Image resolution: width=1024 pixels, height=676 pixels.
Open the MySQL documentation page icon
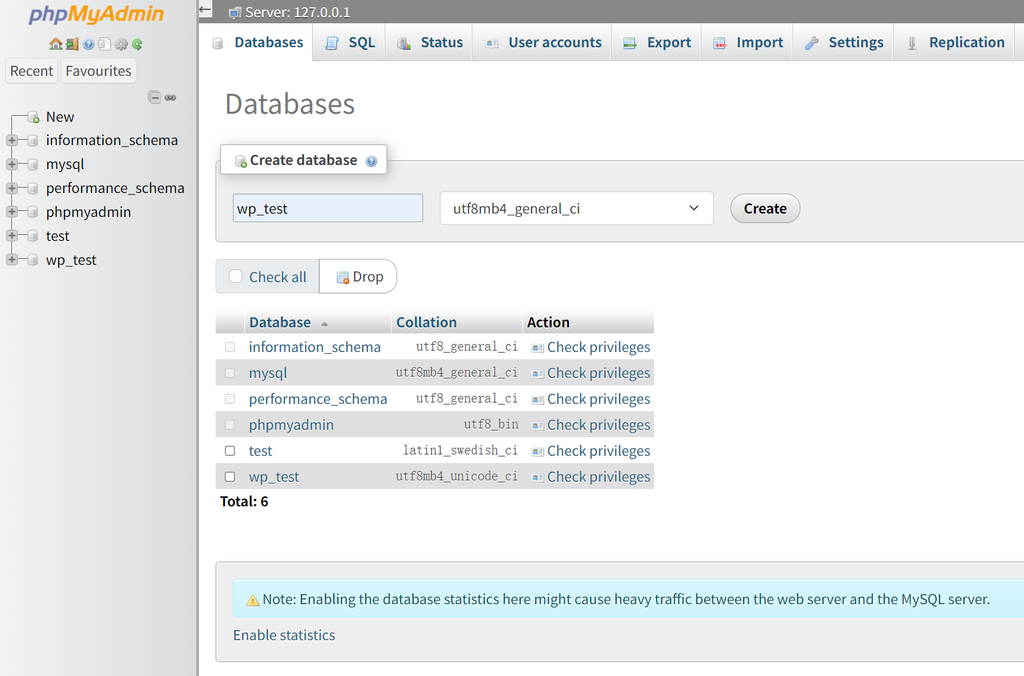coord(104,44)
